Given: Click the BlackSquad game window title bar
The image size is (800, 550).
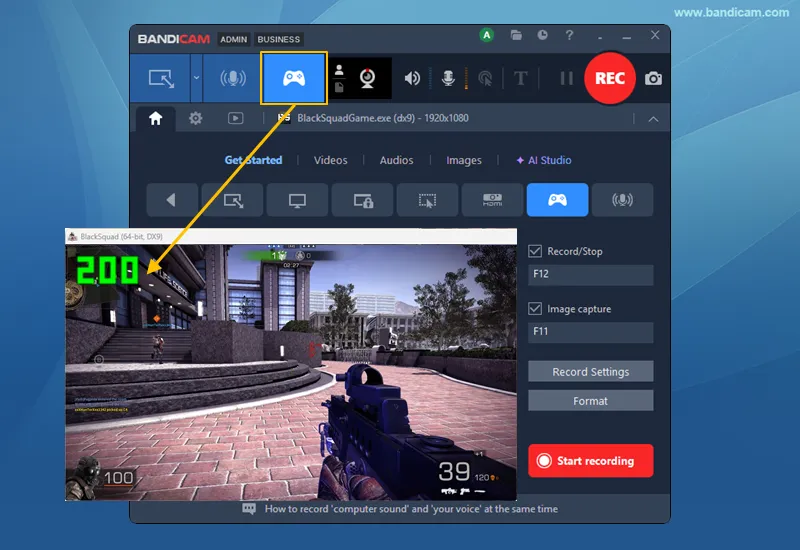Looking at the screenshot, I should pyautogui.click(x=291, y=236).
